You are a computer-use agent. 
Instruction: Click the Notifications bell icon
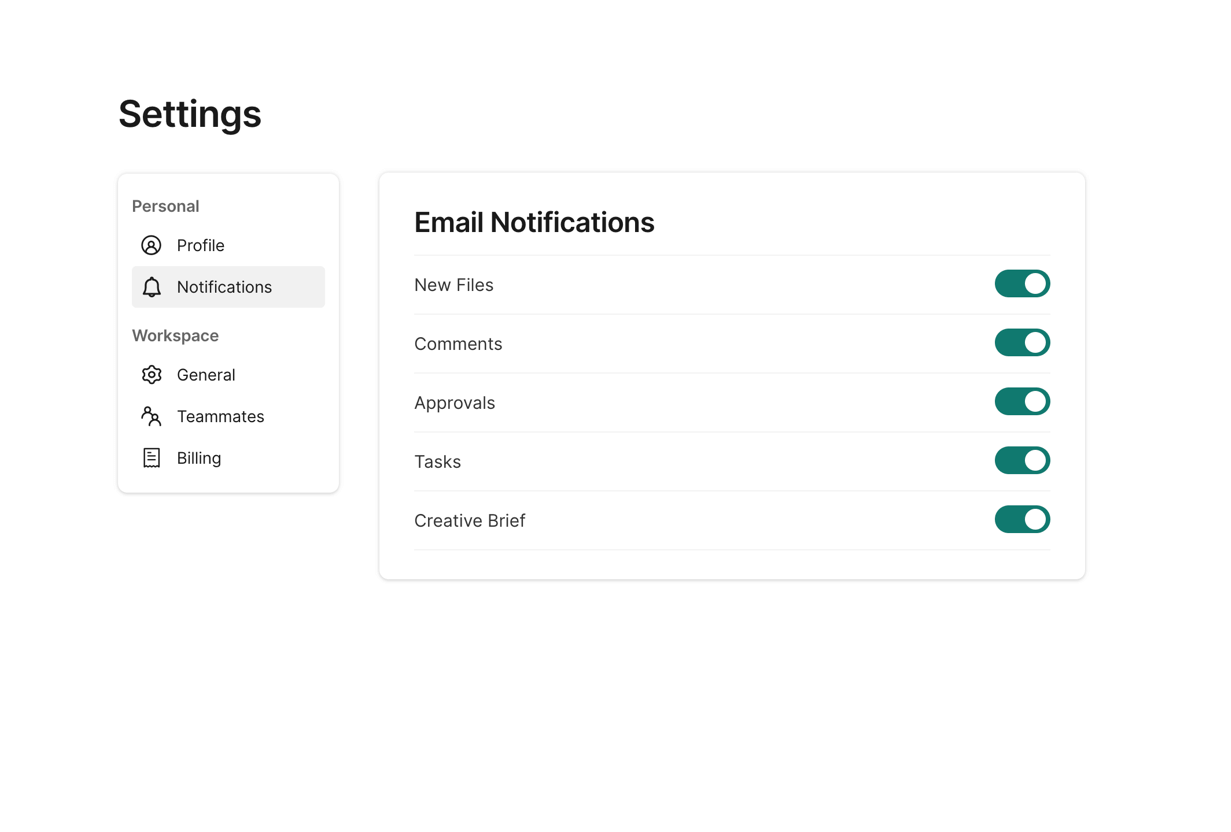pos(151,287)
